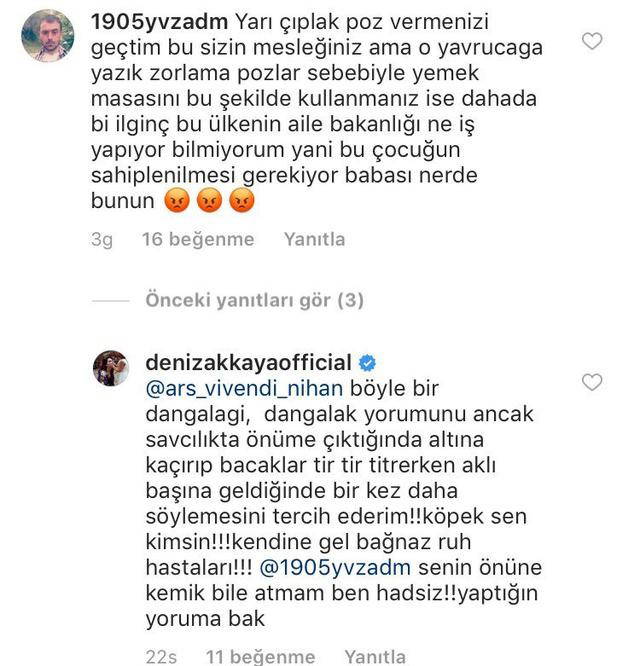Viewport: 640px width, 666px height.
Task: Click the 3g timestamp on first comment
Action: [102, 240]
